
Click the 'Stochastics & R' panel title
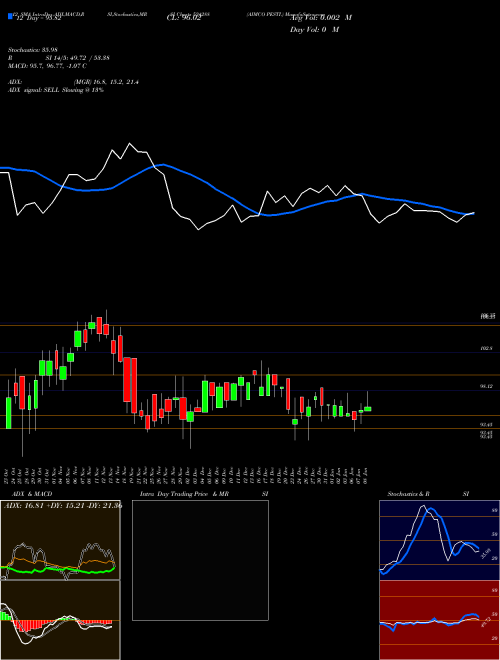(409, 494)
